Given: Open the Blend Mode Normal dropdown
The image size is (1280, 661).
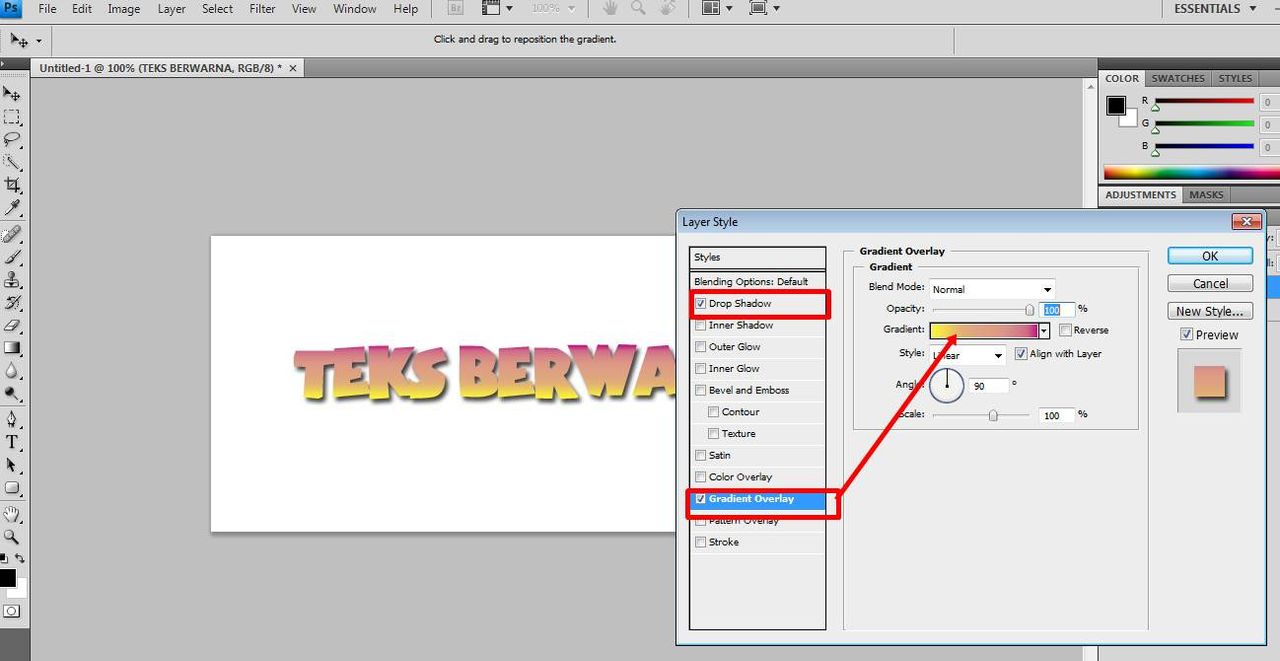Looking at the screenshot, I should pyautogui.click(x=992, y=289).
